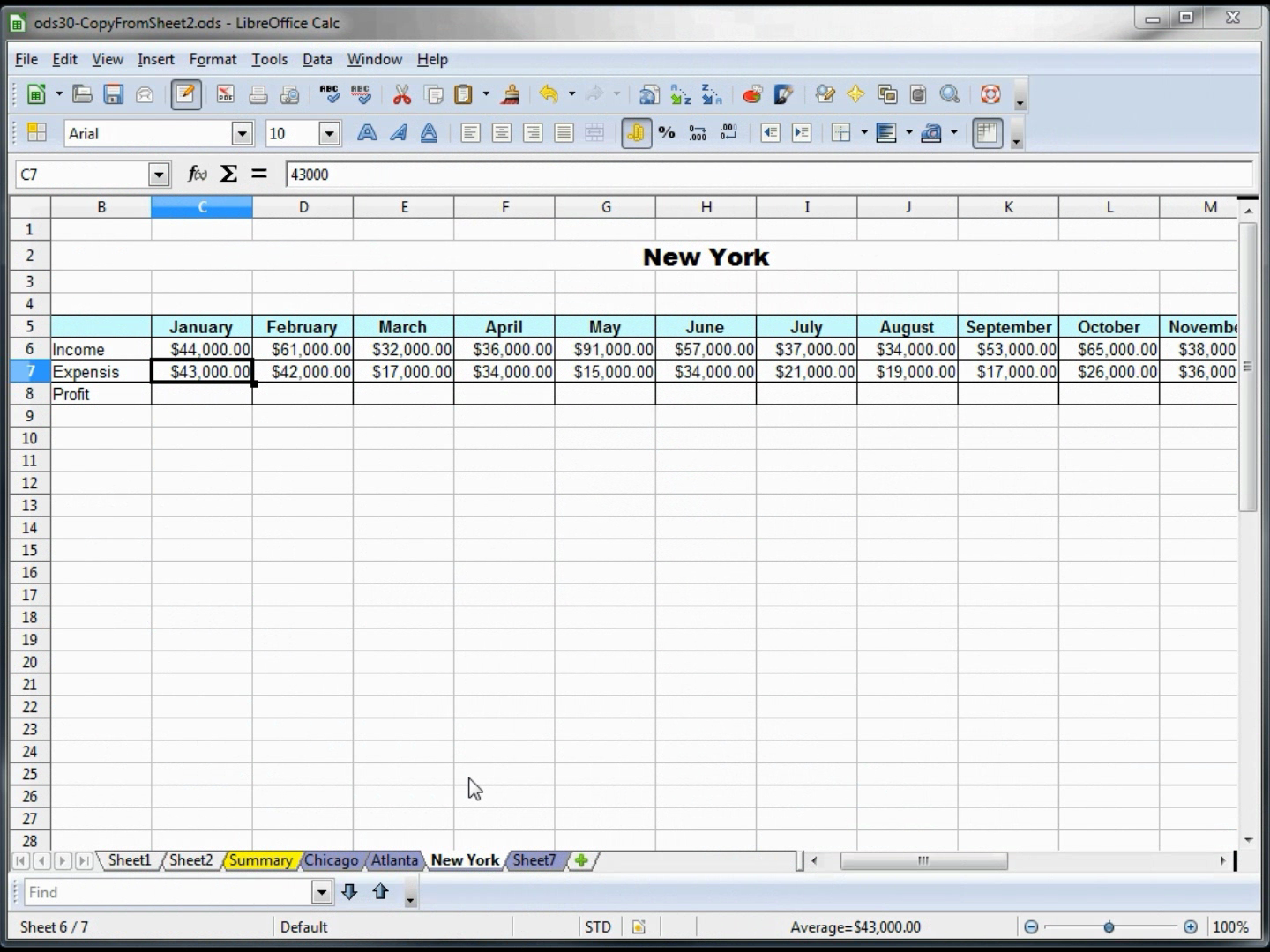Open the Gallery
This screenshot has width=1270, height=952.
pyautogui.click(x=887, y=94)
